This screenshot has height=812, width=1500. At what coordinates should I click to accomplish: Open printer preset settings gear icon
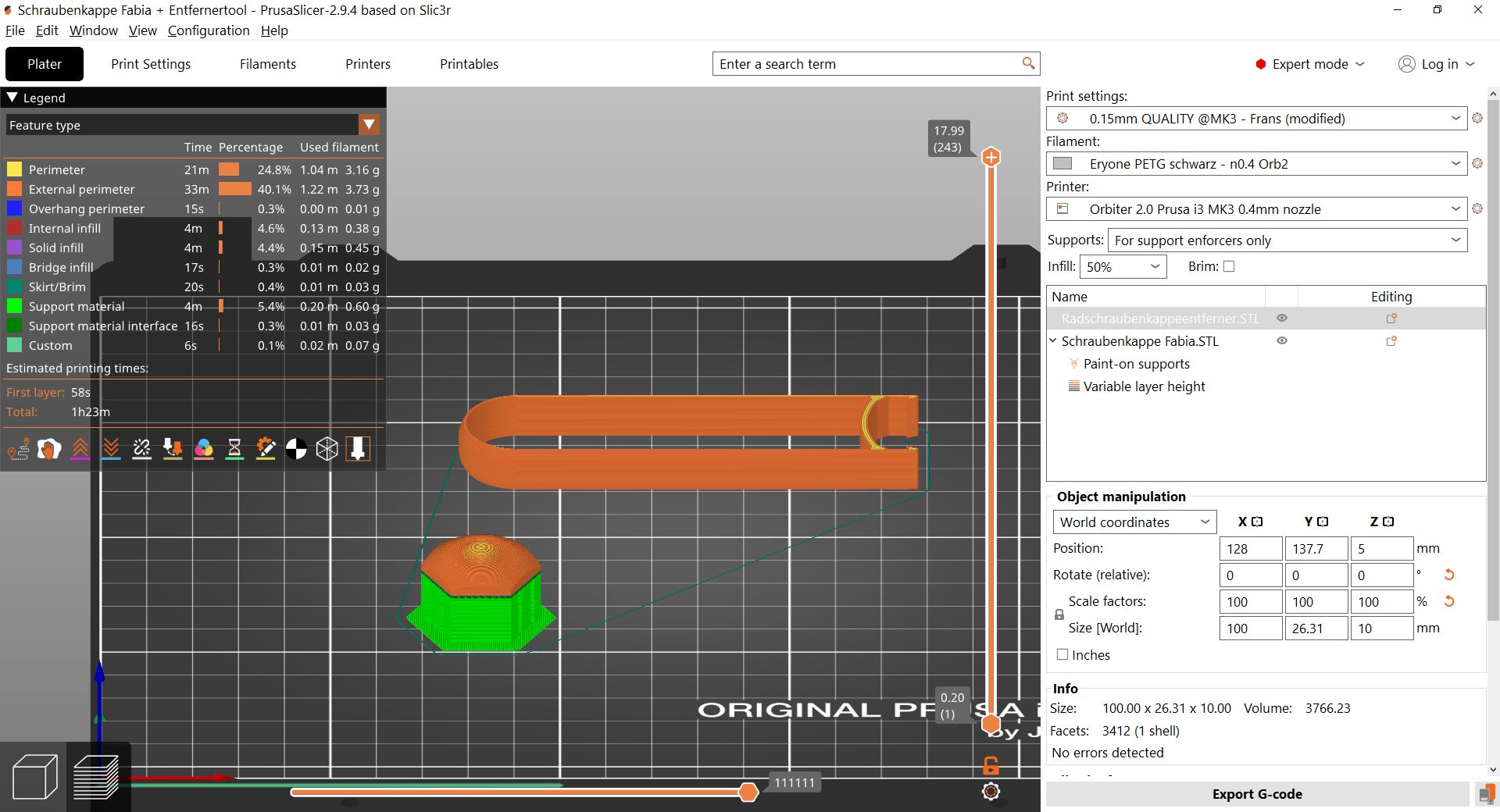(1477, 208)
